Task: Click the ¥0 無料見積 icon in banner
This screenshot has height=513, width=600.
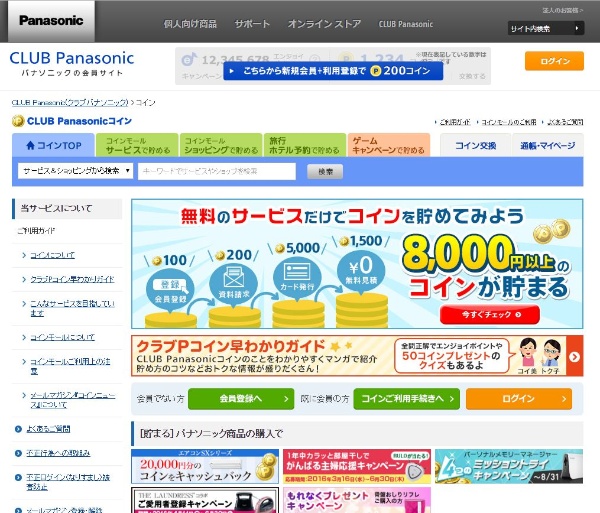Action: tap(361, 271)
